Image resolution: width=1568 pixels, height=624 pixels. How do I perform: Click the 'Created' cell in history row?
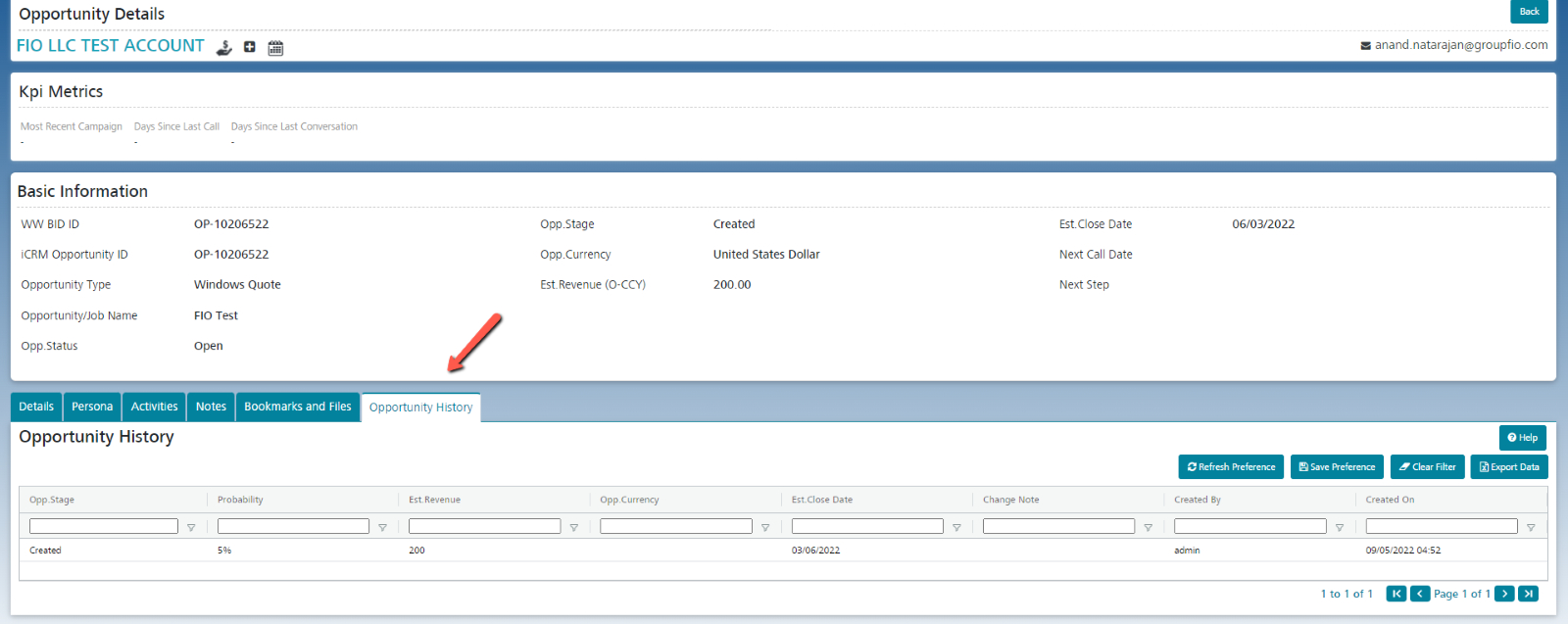click(45, 551)
